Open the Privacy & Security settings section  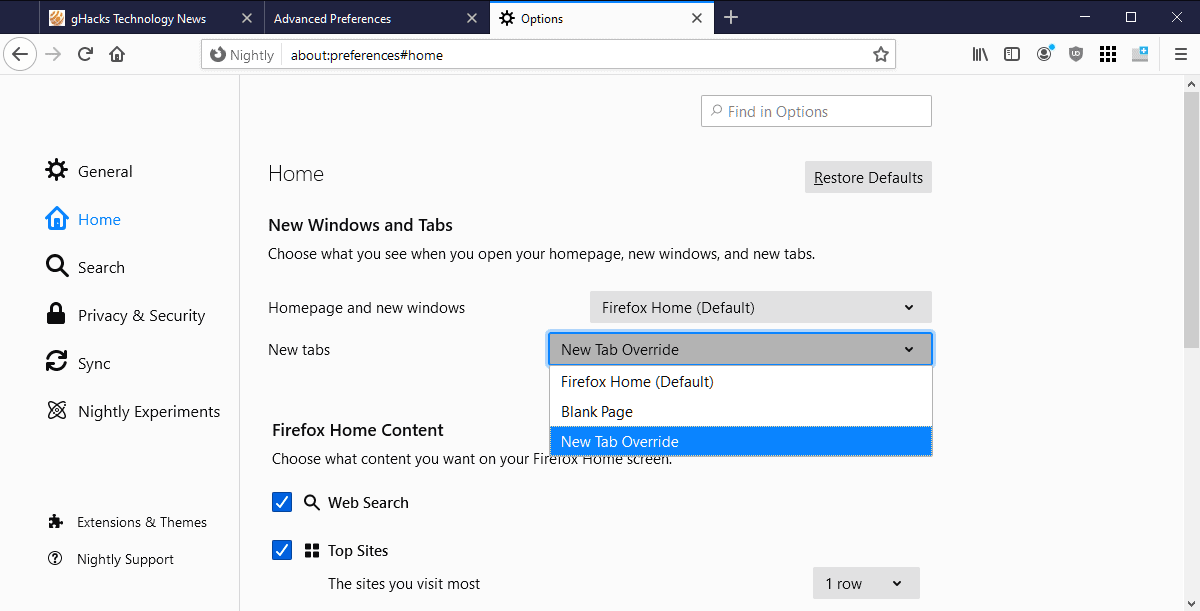click(140, 315)
